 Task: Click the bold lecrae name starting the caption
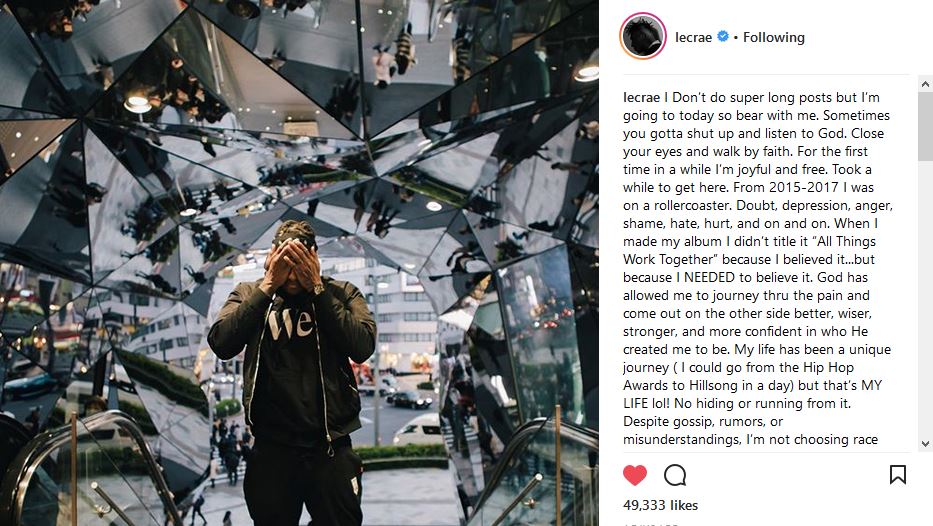tap(641, 97)
